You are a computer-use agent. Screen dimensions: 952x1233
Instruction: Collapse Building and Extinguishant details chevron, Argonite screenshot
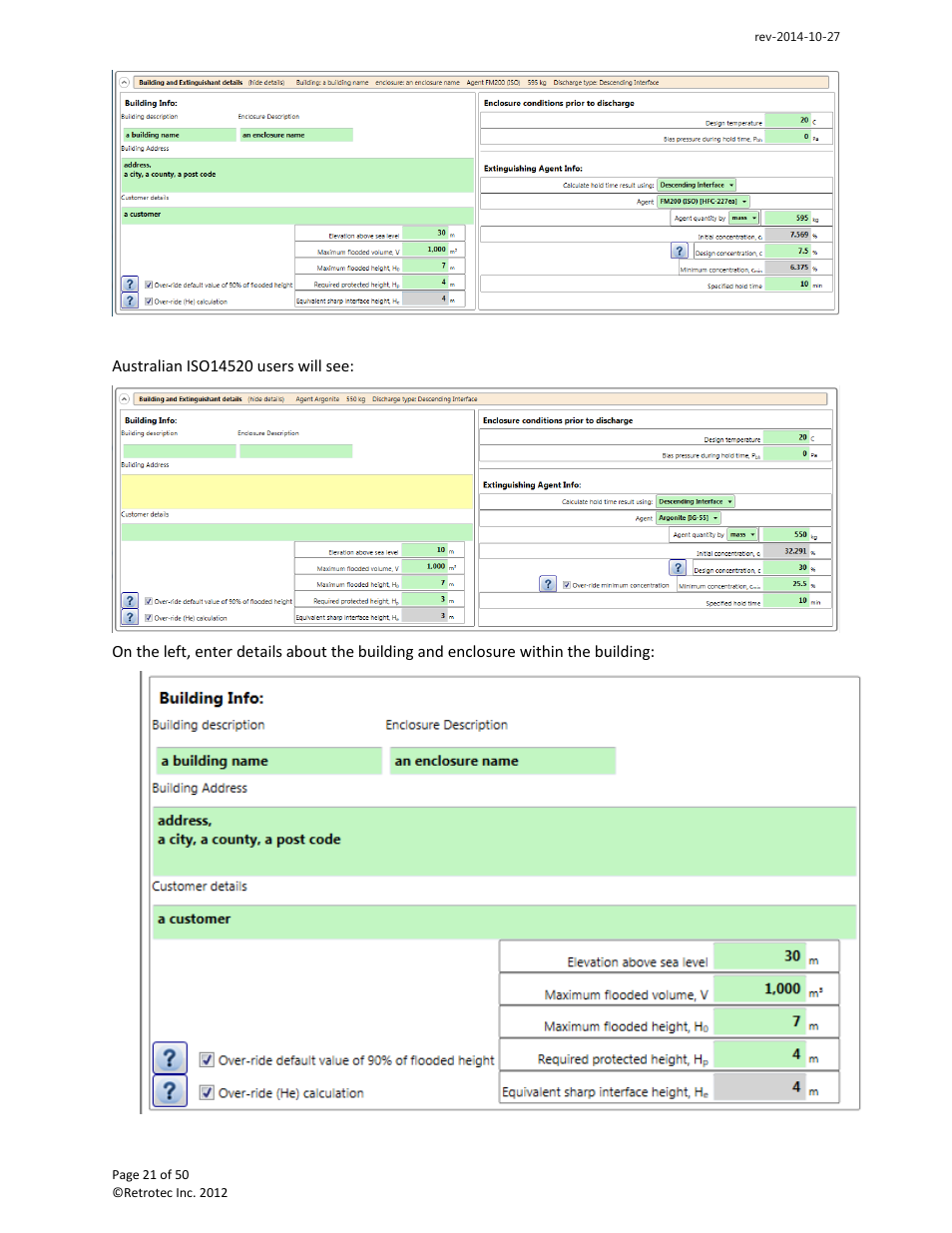point(125,399)
